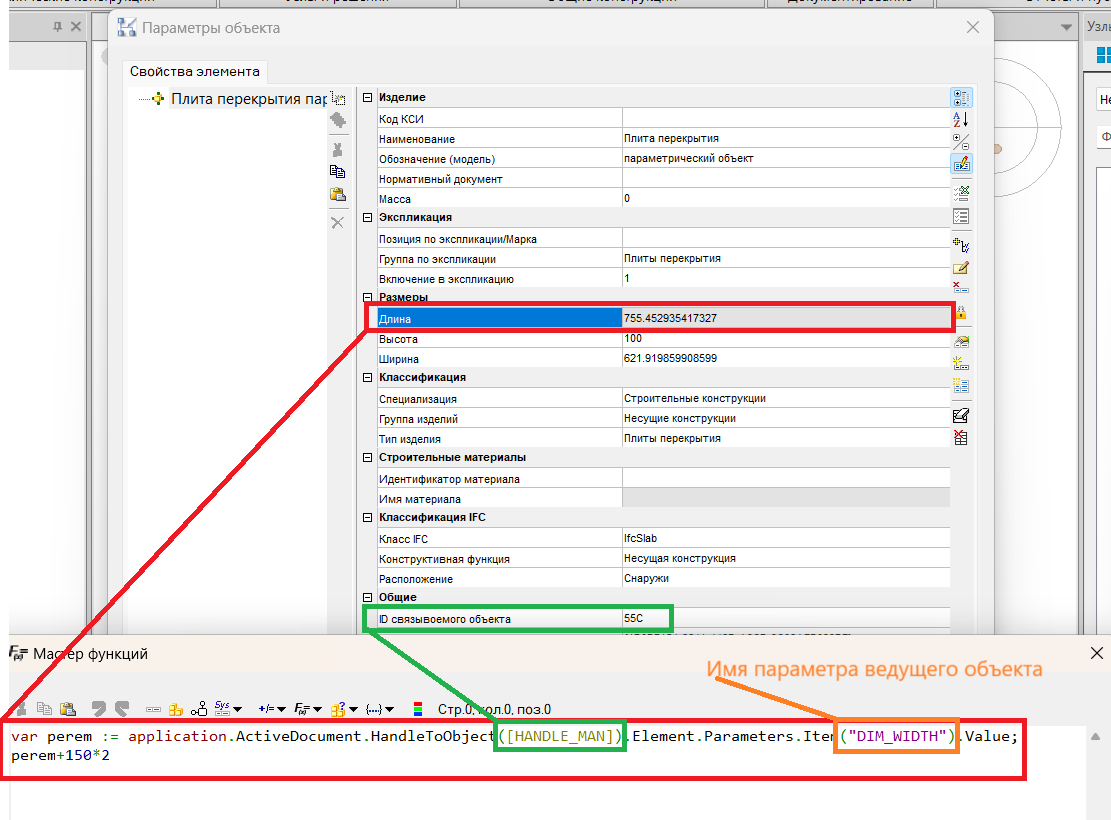Close the Параметры объекта dialog
The height and width of the screenshot is (820, 1111).
click(x=973, y=27)
